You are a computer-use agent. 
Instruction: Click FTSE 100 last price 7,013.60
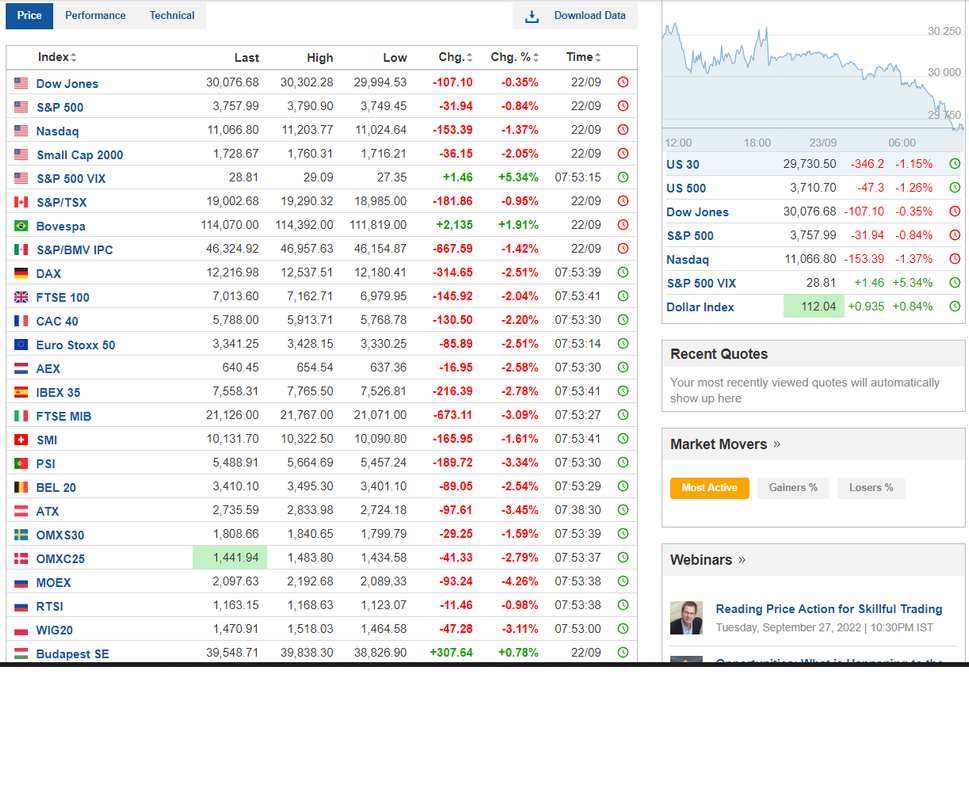tap(235, 296)
